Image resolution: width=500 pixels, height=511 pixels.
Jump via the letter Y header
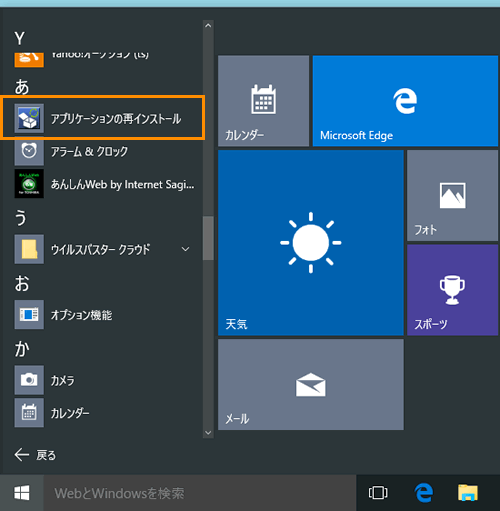pos(20,38)
